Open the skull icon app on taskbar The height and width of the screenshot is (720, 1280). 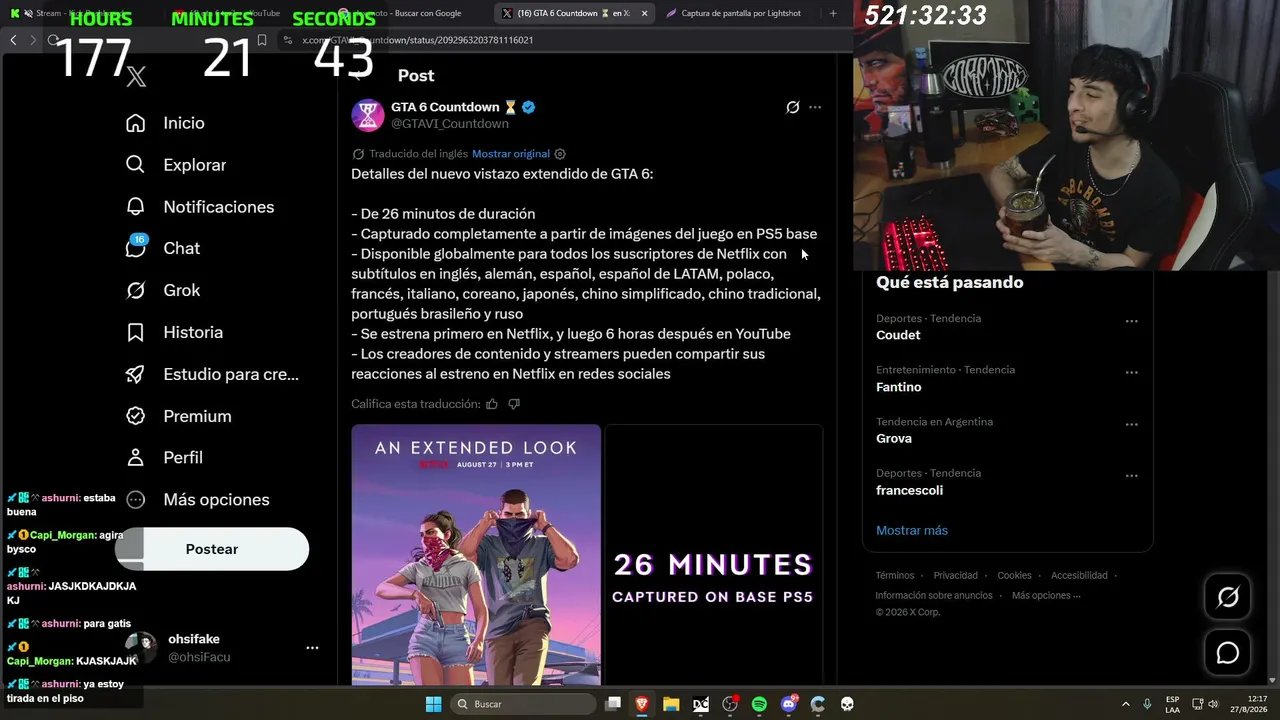847,704
